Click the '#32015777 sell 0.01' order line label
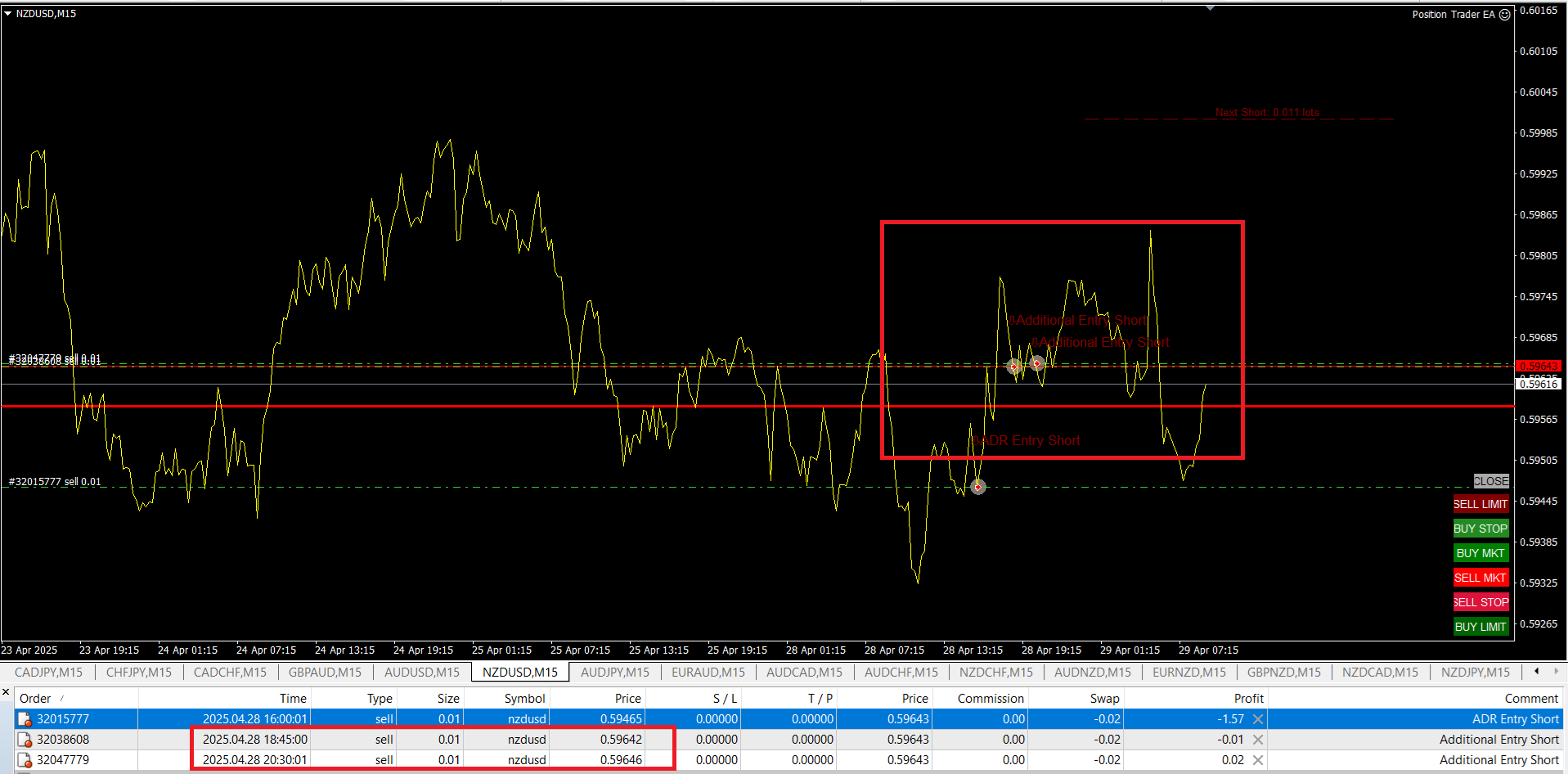 click(x=55, y=482)
